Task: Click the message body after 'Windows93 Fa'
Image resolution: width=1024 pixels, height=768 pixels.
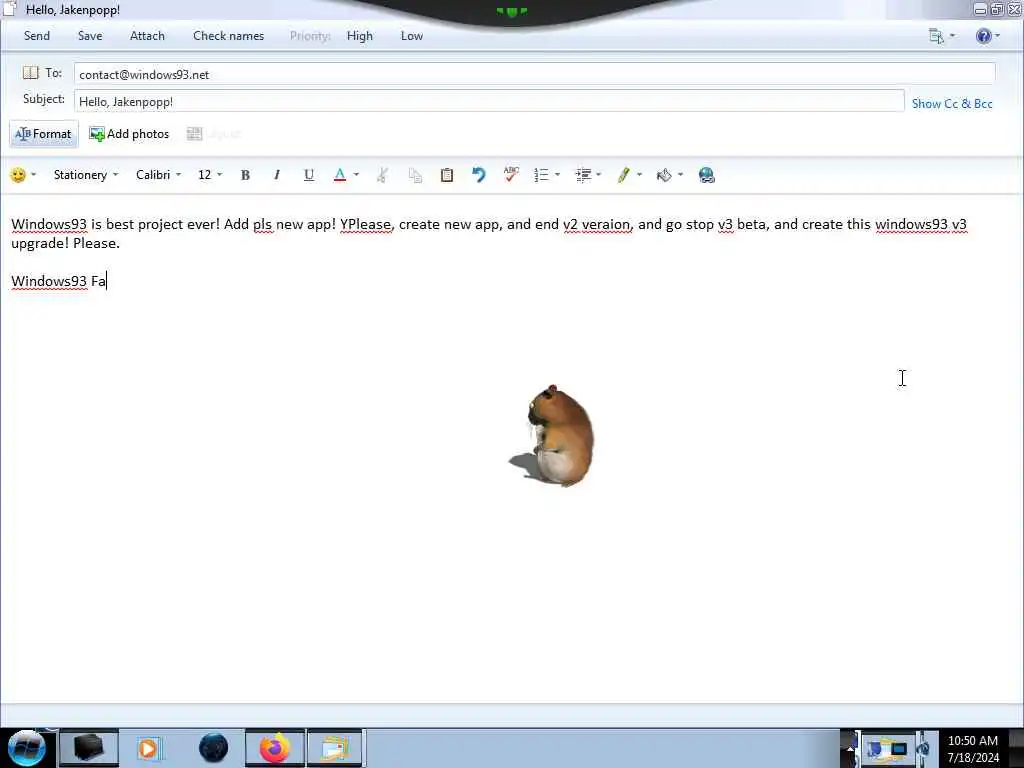Action: point(108,281)
